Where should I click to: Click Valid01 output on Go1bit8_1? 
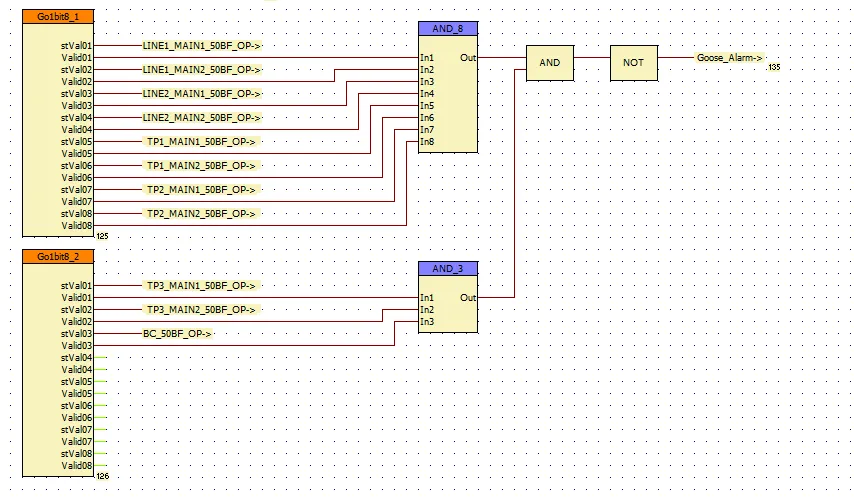(77, 58)
